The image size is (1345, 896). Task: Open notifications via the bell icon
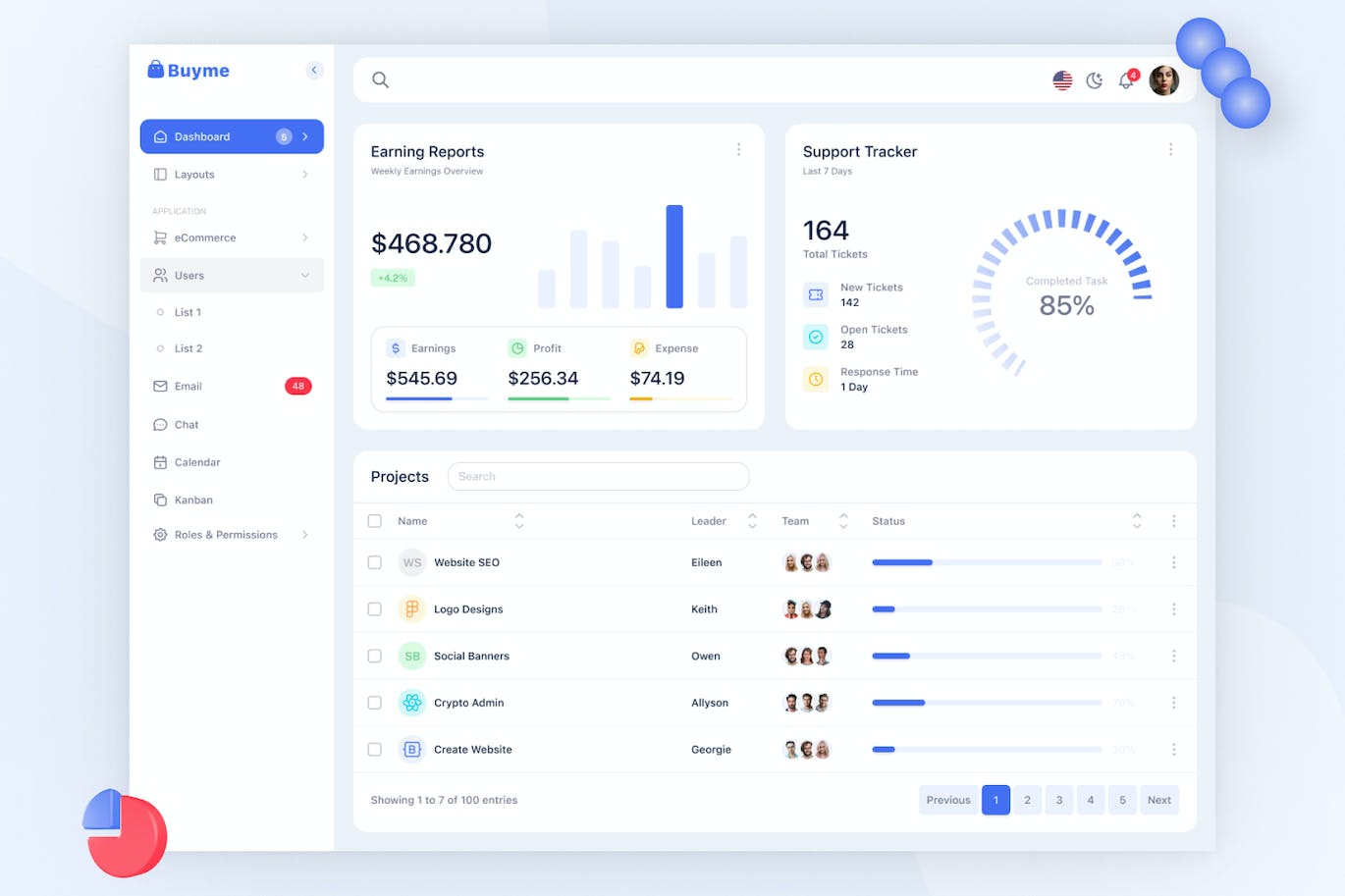tap(1126, 80)
